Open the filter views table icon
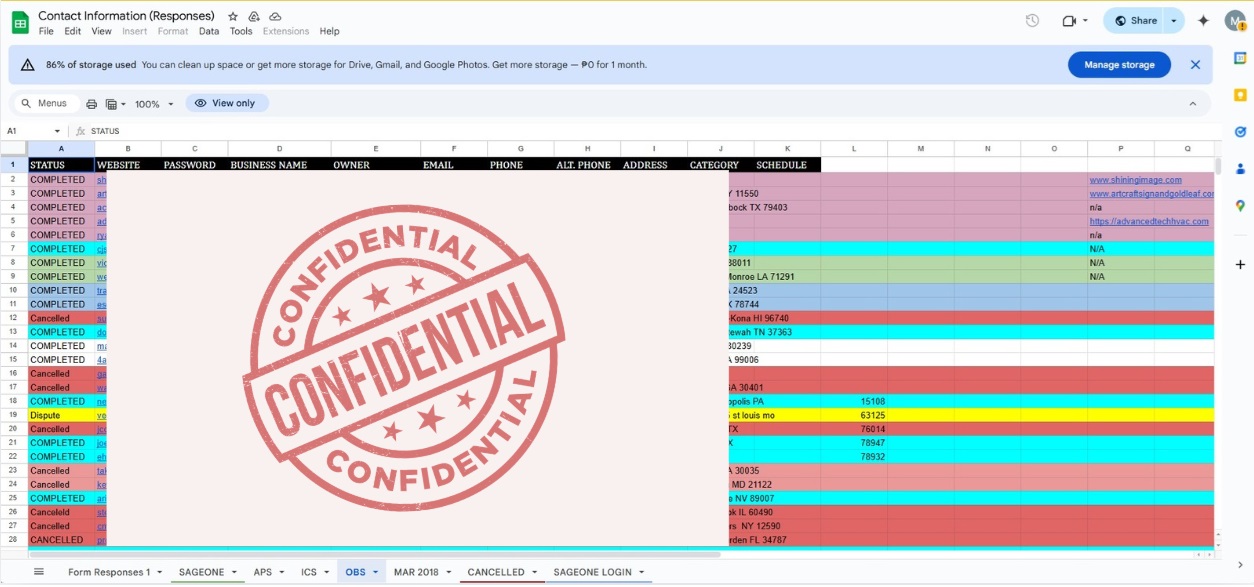 [x=112, y=104]
